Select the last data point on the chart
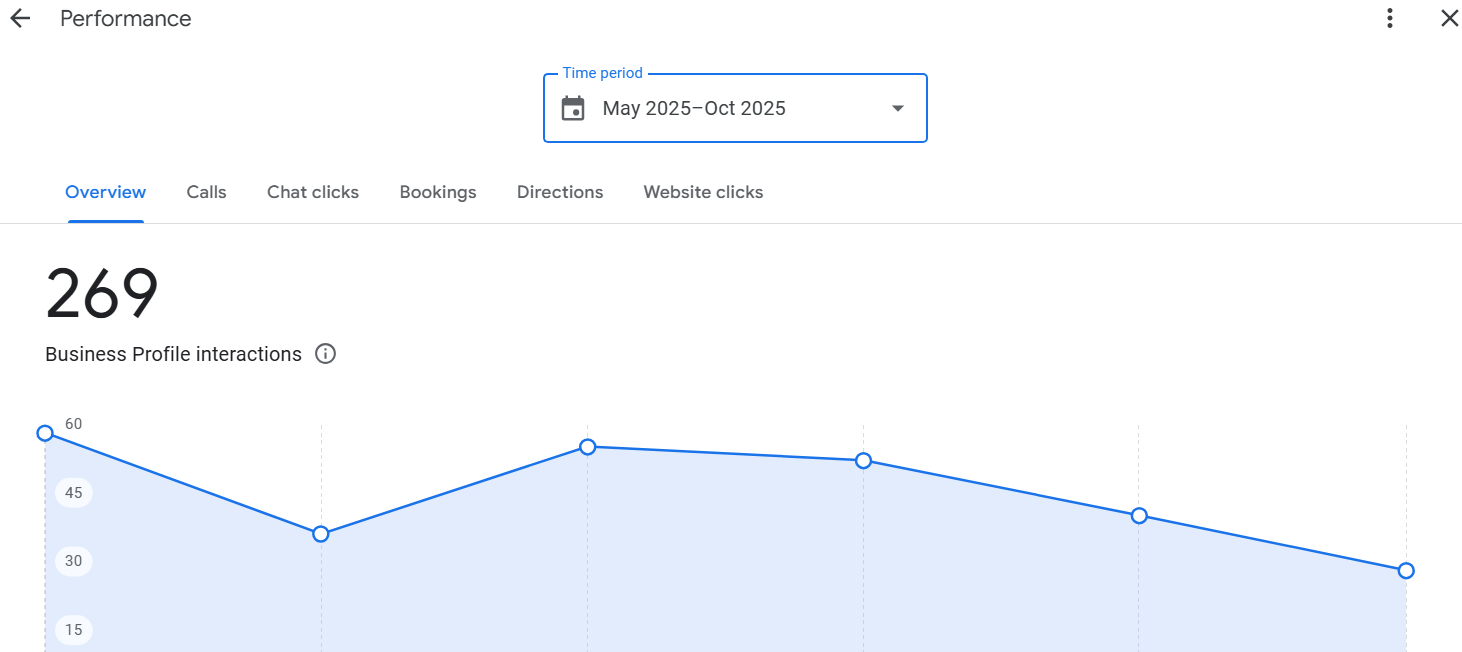 click(x=1406, y=571)
